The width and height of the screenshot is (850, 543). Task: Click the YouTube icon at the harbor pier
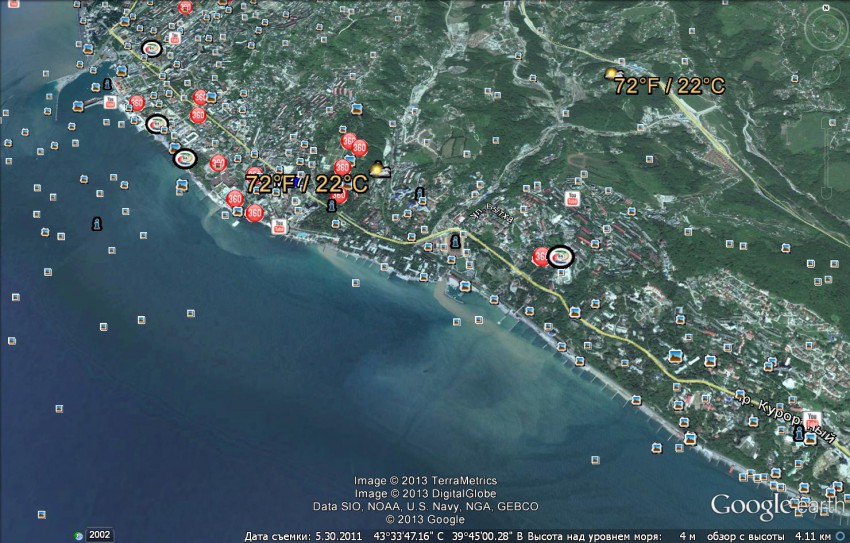(109, 102)
